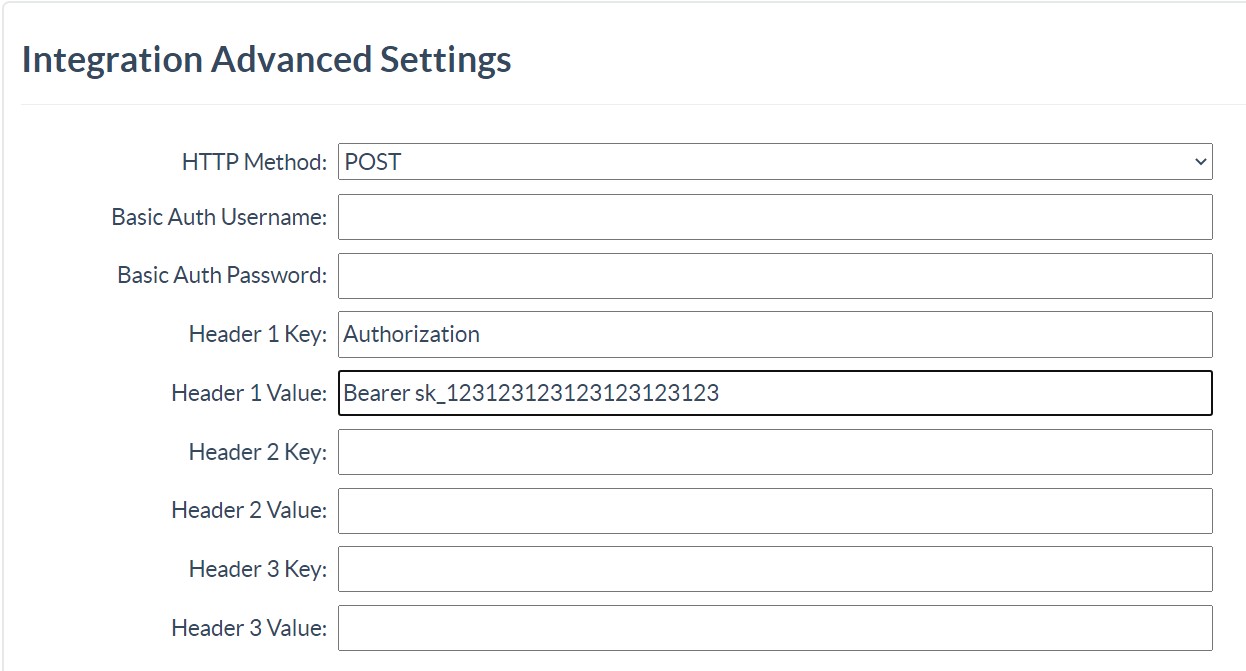This screenshot has height=671, width=1246.
Task: Click the Header 3 Key input field
Action: (x=775, y=568)
